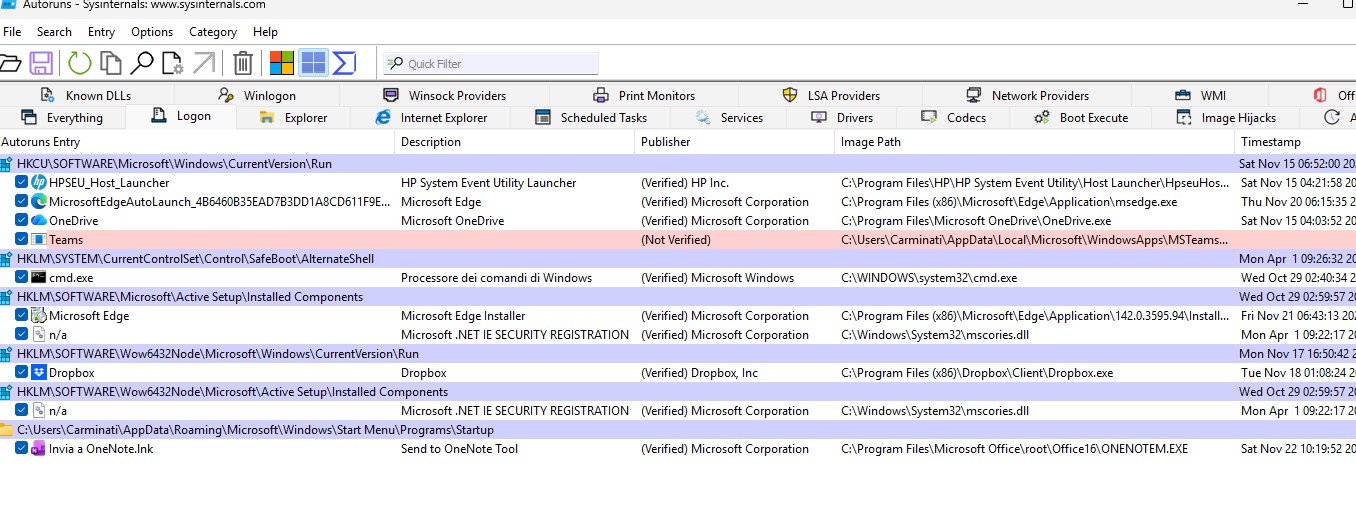Viewport: 1356px width, 505px height.
Task: Toggle Hide Microsoft Entries colored logo icon
Action: 282,64
